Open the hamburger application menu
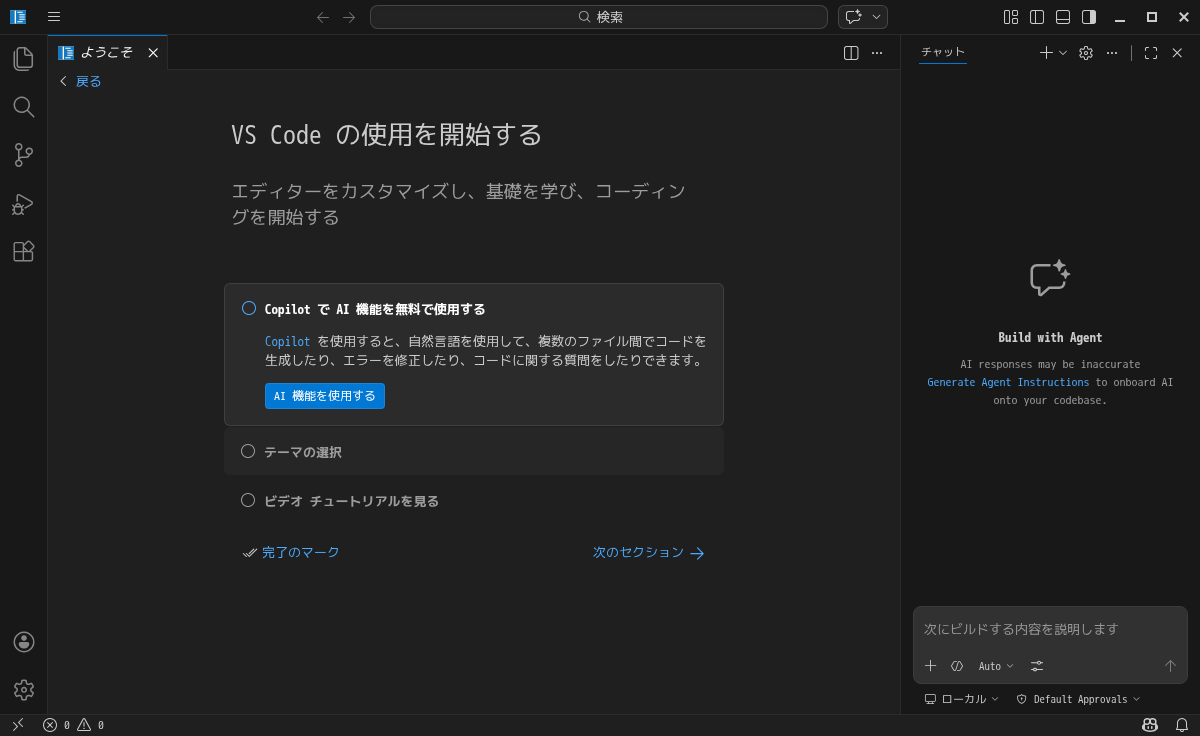1200x736 pixels. click(54, 17)
